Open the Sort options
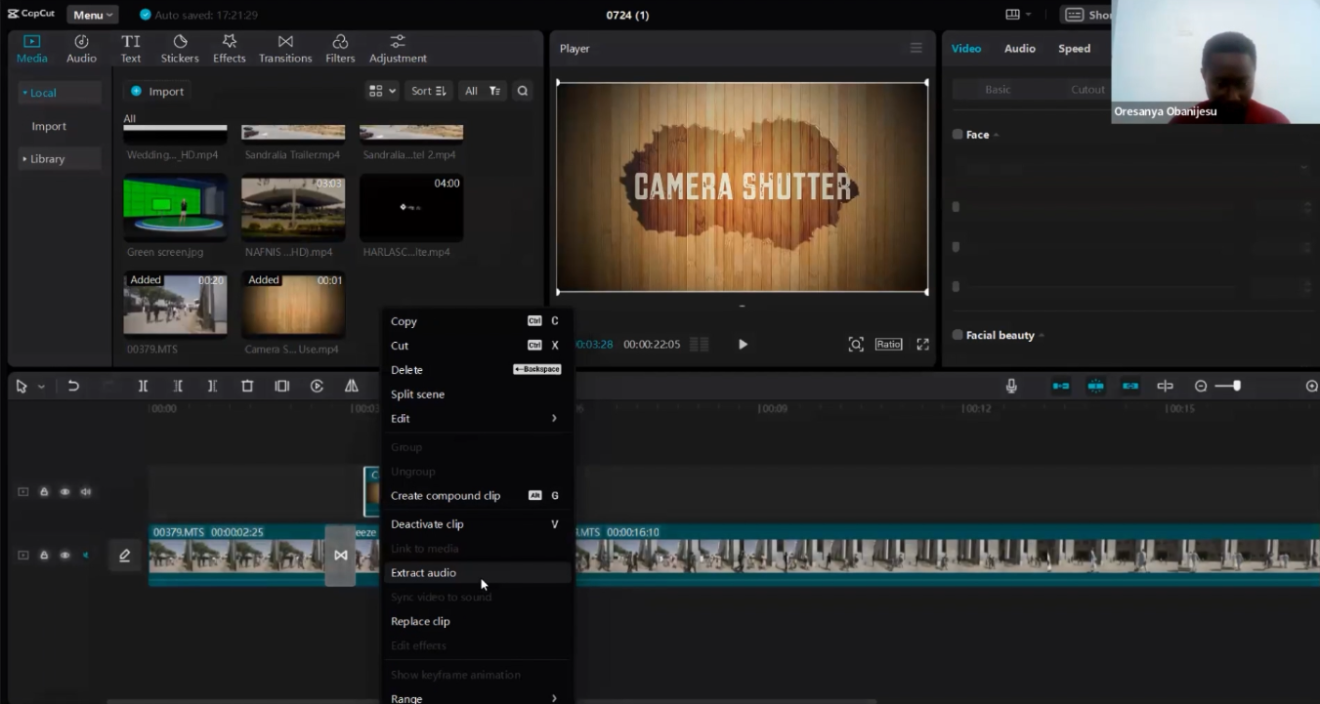This screenshot has height=704, width=1320. [x=429, y=91]
